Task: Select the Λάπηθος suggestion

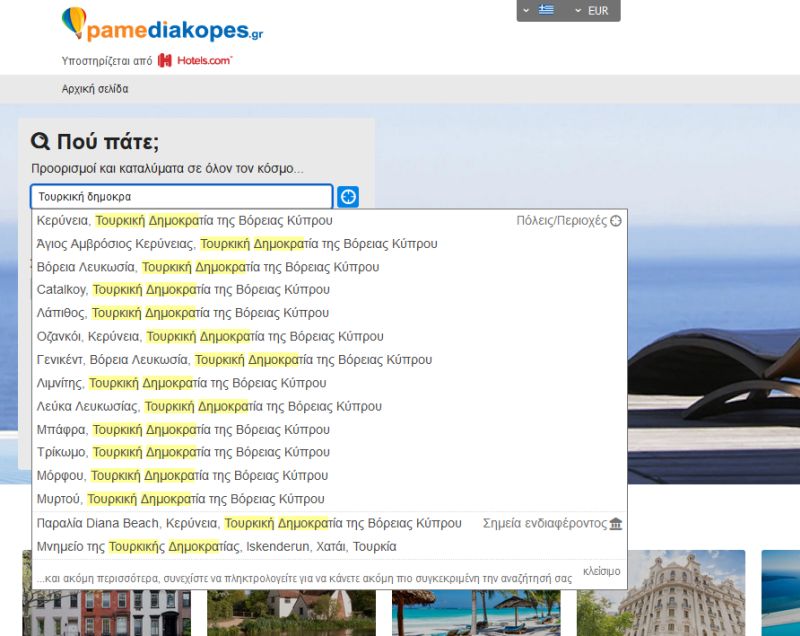Action: (329, 313)
